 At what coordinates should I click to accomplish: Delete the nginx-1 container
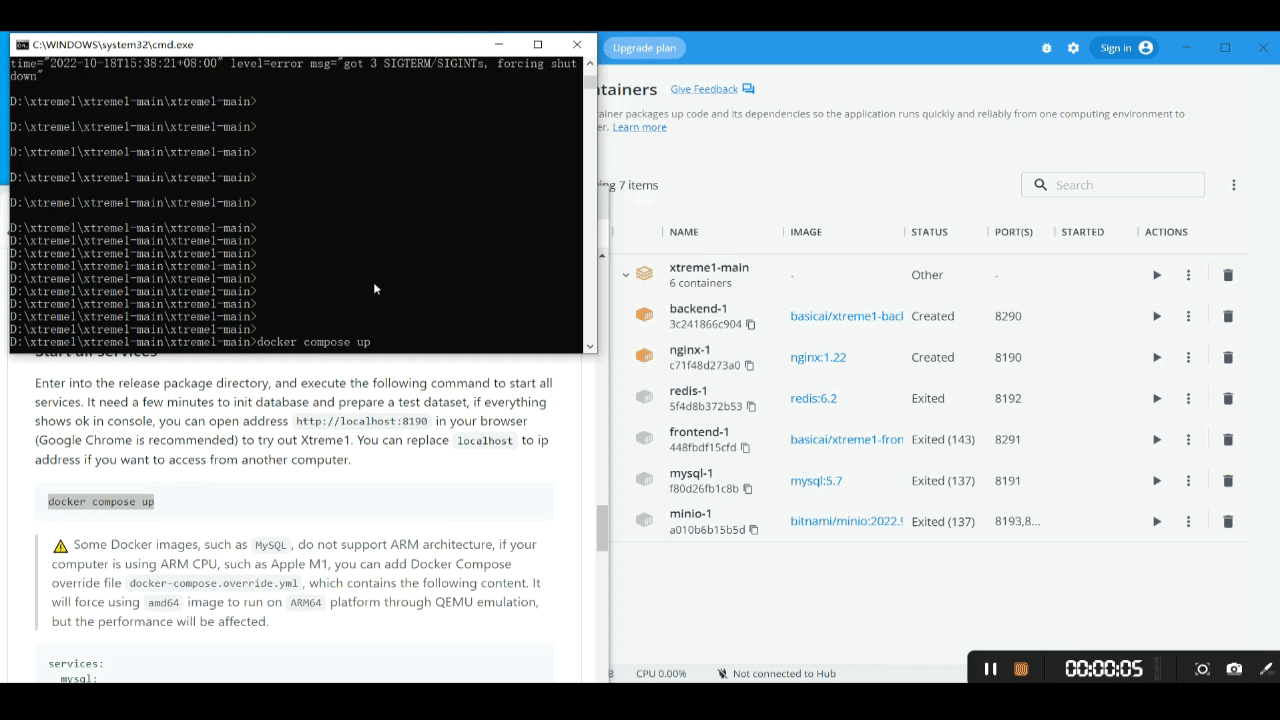click(x=1228, y=357)
